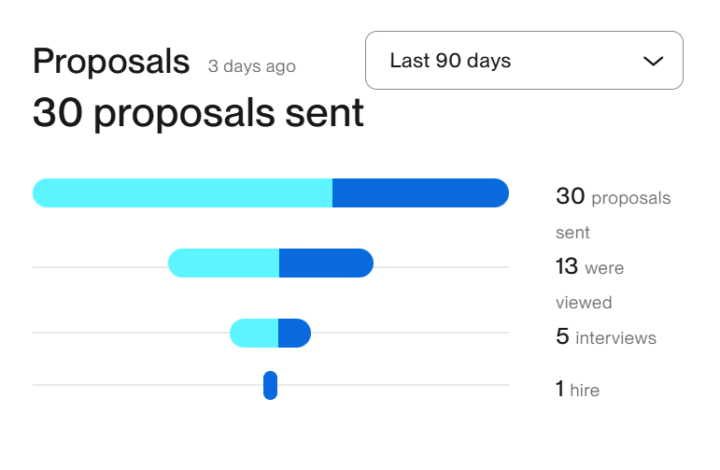Click the dark blue segment of proposals sent bar
The height and width of the screenshot is (470, 720).
(421, 193)
